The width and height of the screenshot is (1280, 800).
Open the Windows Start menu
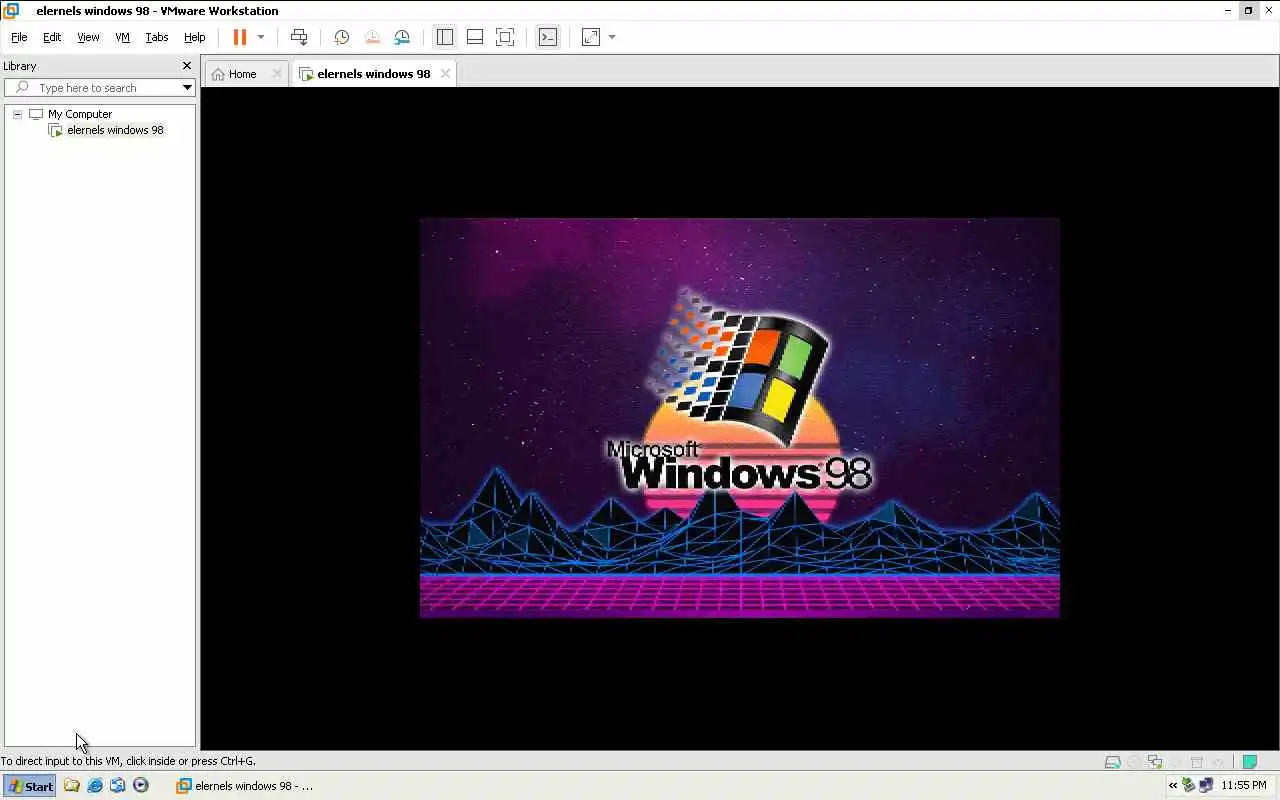pos(29,786)
